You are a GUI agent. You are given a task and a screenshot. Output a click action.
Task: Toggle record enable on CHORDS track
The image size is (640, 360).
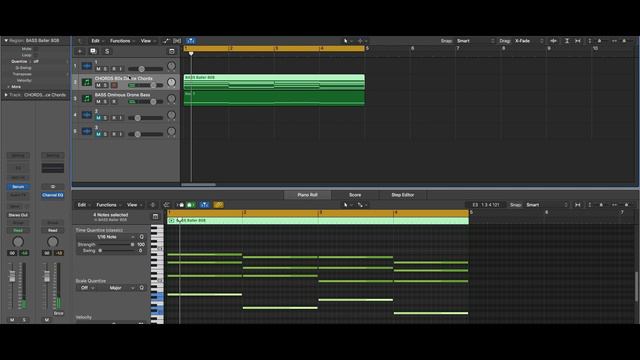(114, 85)
